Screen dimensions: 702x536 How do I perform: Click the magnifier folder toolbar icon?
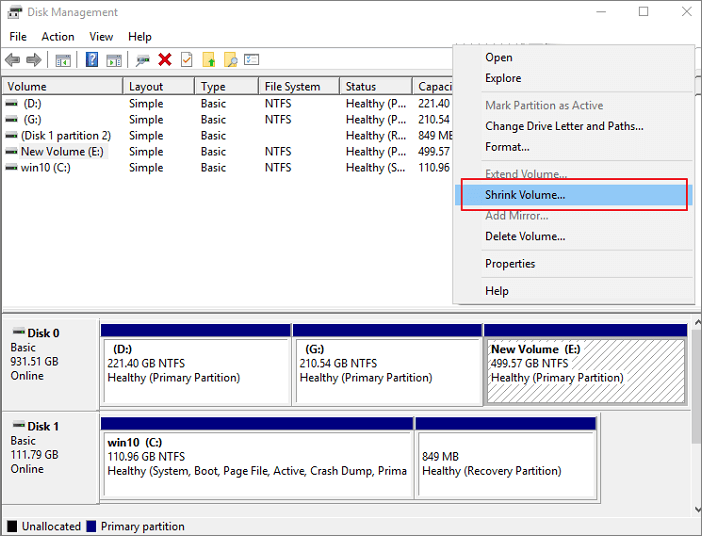coord(230,60)
